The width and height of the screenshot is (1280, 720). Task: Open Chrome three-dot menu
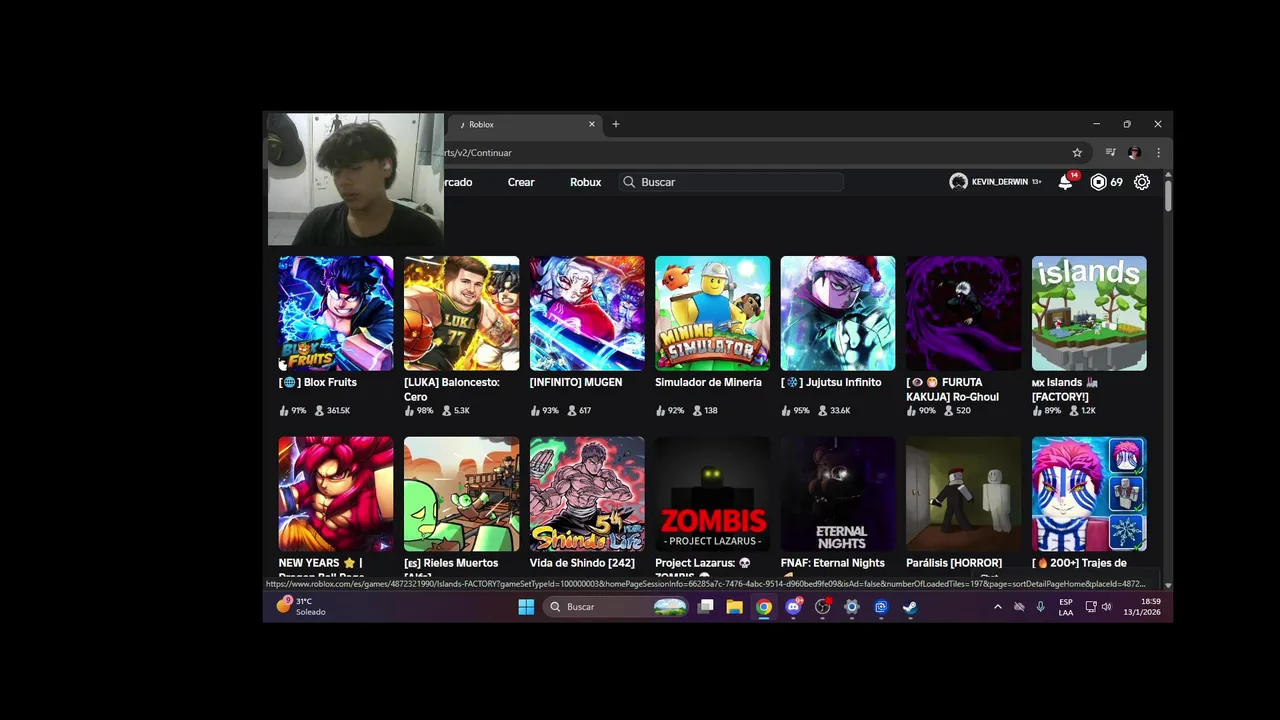click(1158, 153)
